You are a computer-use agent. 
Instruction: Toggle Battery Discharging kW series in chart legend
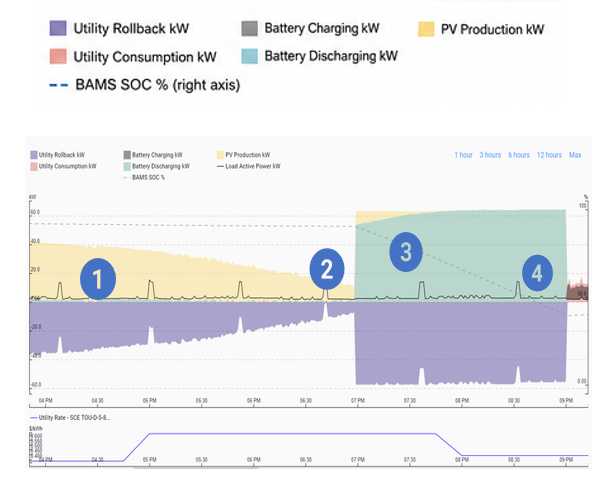coord(156,166)
